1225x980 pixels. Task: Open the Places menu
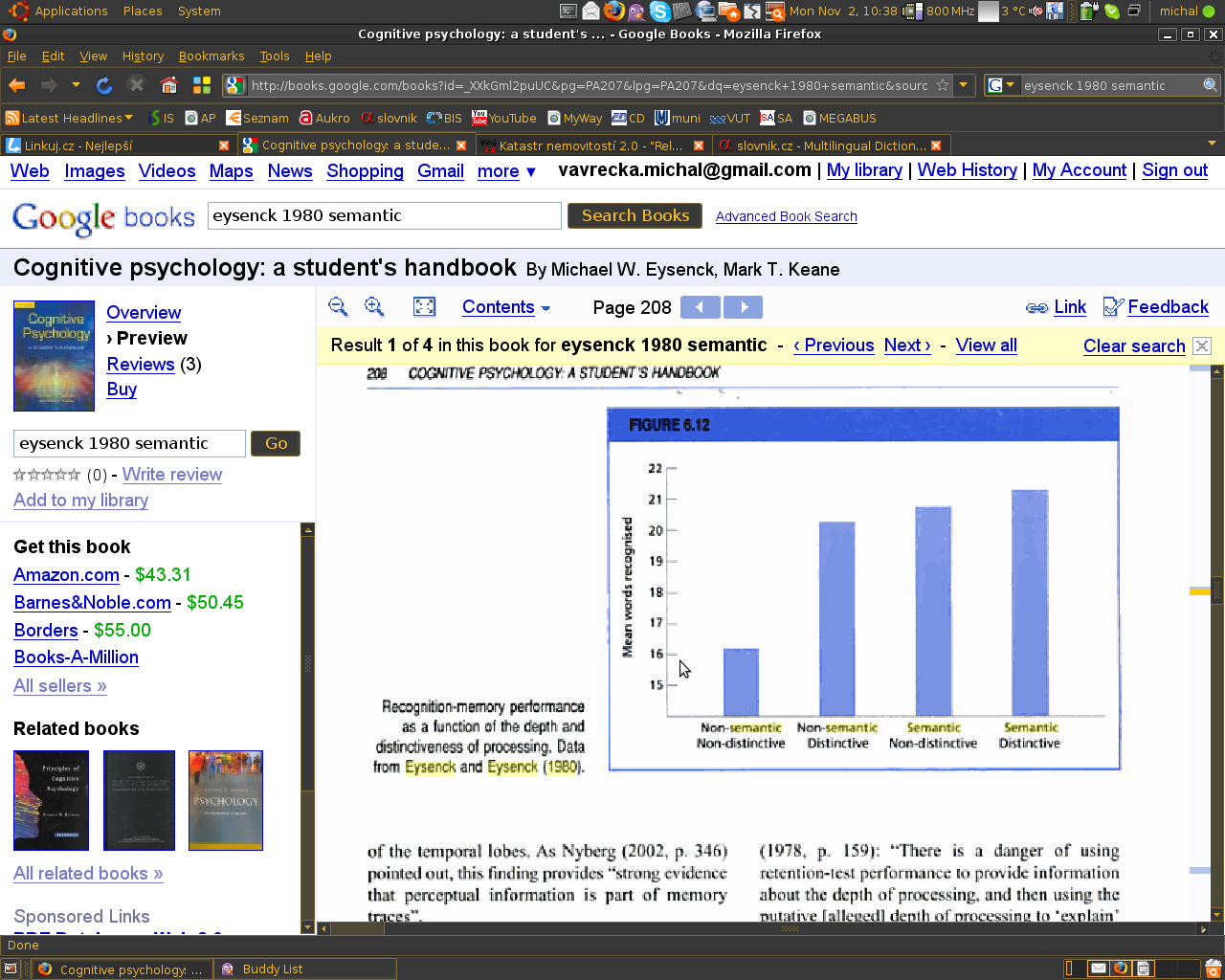(x=143, y=11)
